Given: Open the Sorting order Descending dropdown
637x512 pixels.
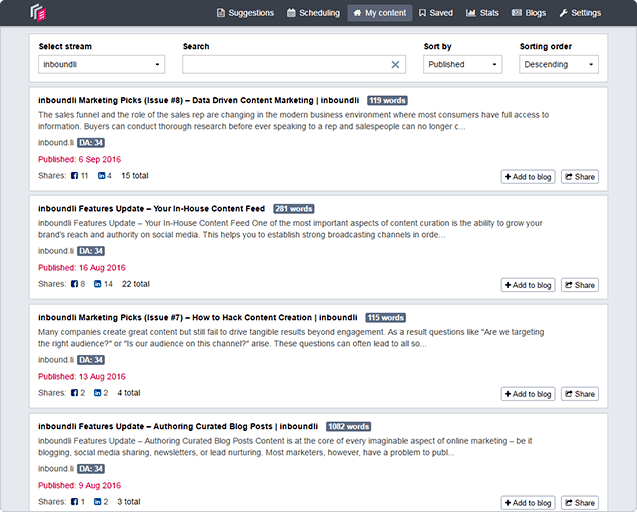Looking at the screenshot, I should pyautogui.click(x=559, y=64).
